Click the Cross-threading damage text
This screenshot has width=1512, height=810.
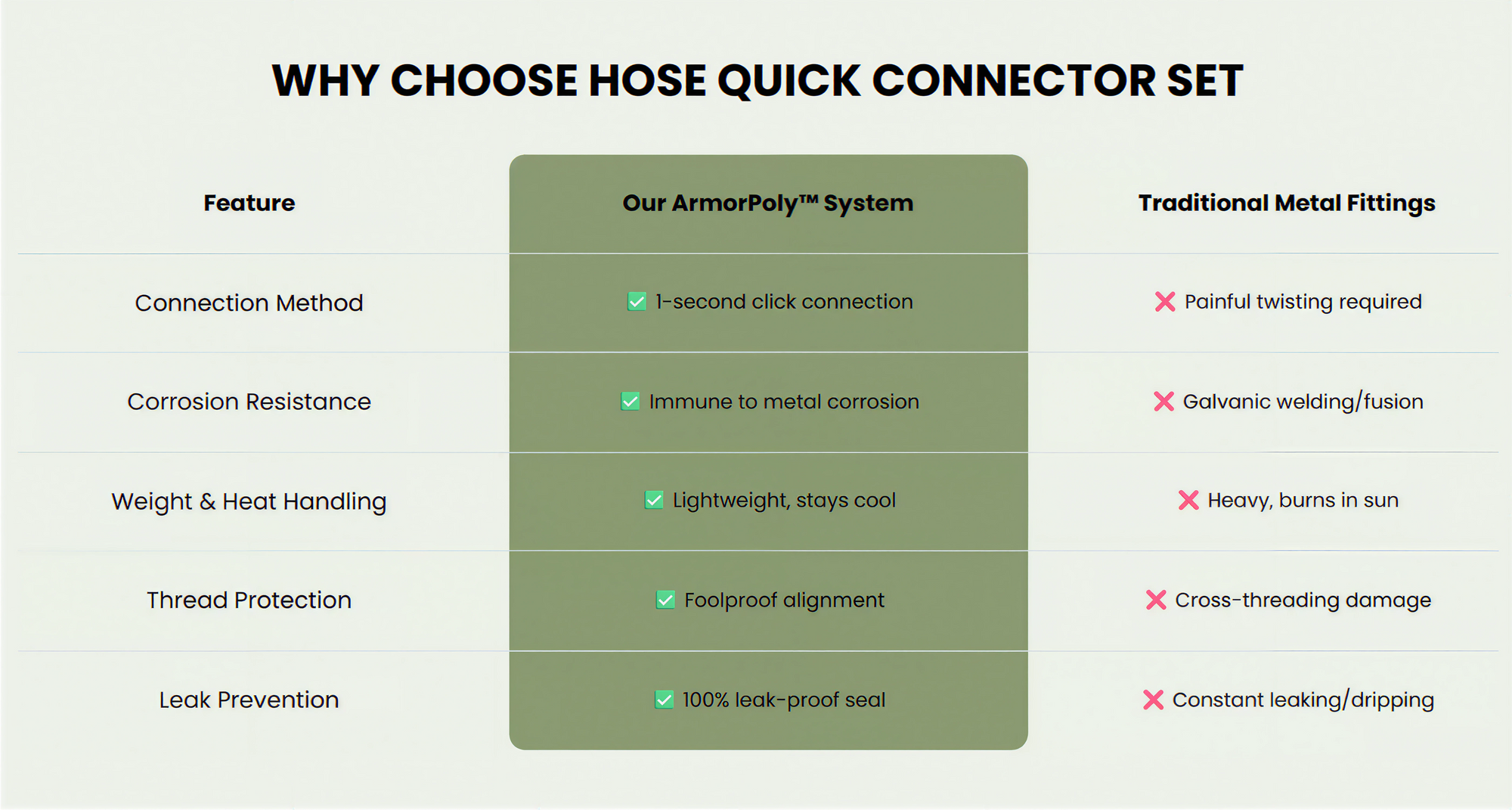(1303, 600)
